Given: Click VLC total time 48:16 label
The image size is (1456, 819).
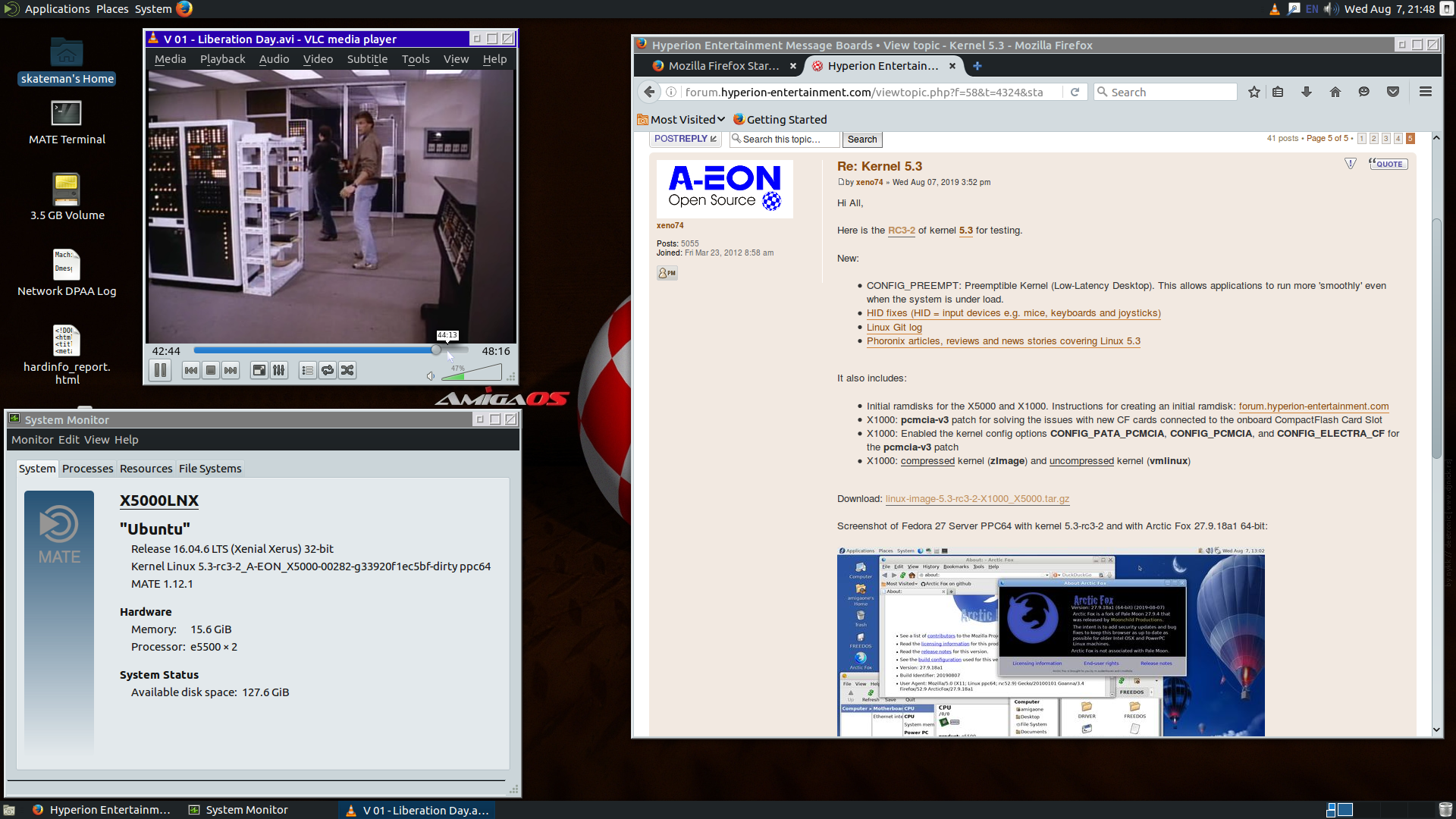Looking at the screenshot, I should [496, 351].
